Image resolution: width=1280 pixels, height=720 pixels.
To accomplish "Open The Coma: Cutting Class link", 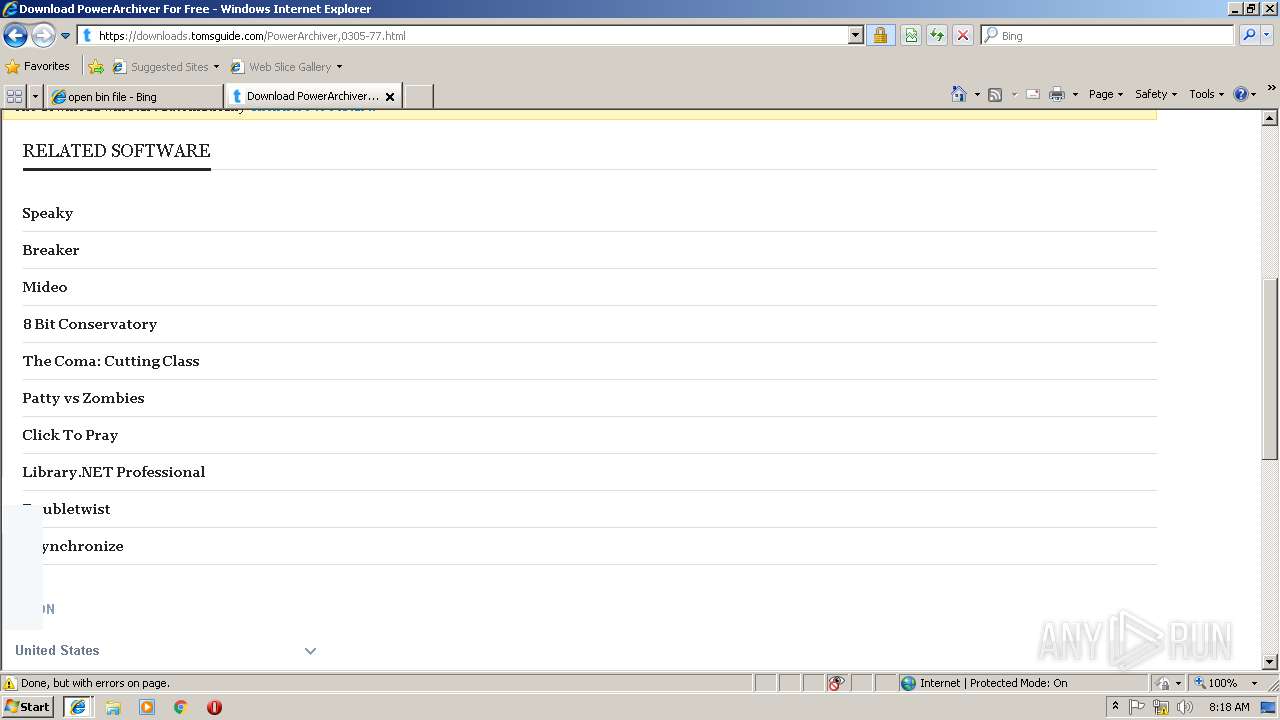I will click(111, 361).
